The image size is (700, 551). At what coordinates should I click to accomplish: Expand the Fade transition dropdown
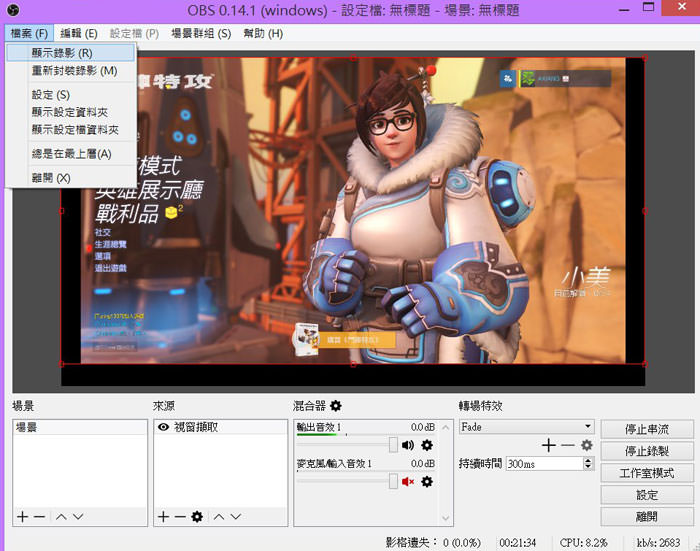[588, 426]
